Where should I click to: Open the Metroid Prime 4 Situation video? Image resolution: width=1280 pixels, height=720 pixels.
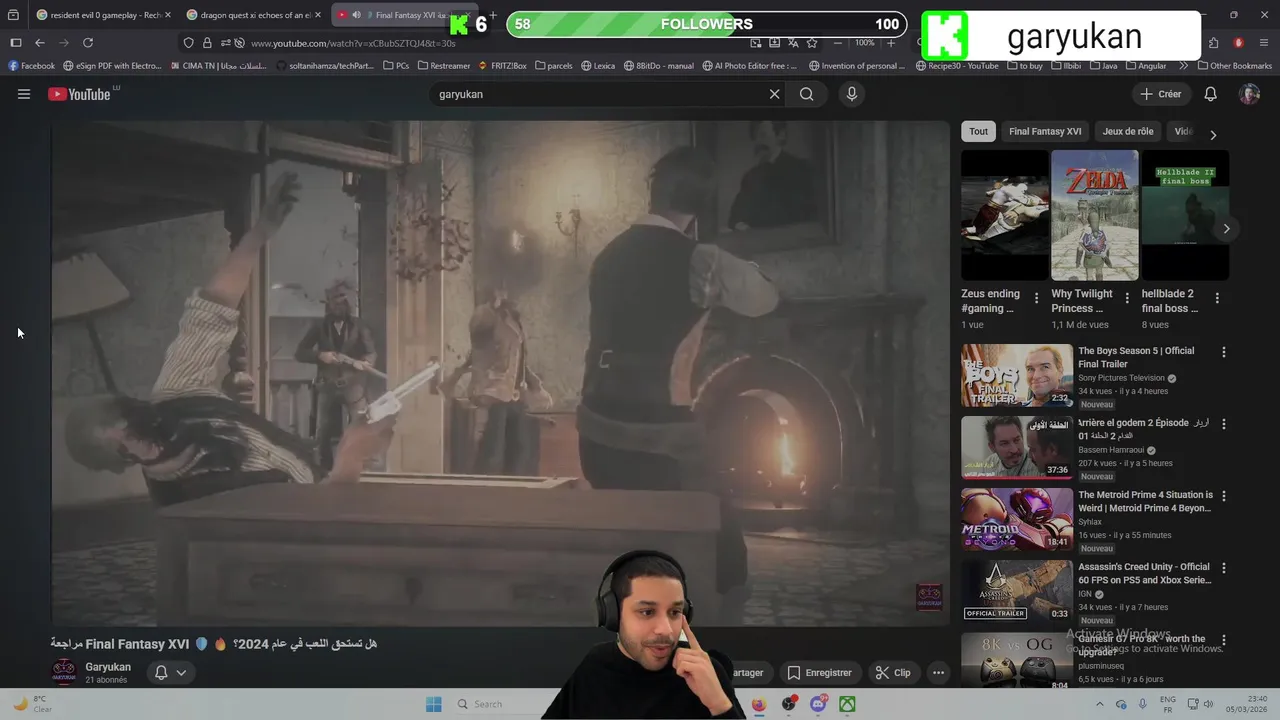[x=1145, y=501]
